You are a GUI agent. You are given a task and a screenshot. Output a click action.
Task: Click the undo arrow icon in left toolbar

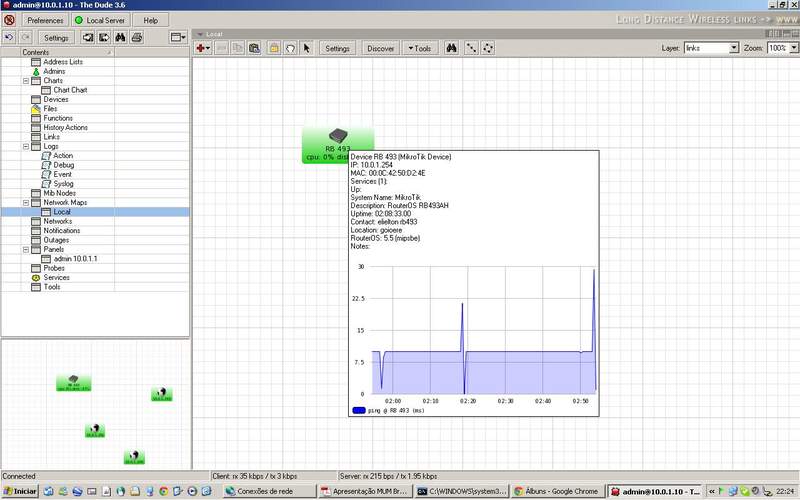point(9,37)
